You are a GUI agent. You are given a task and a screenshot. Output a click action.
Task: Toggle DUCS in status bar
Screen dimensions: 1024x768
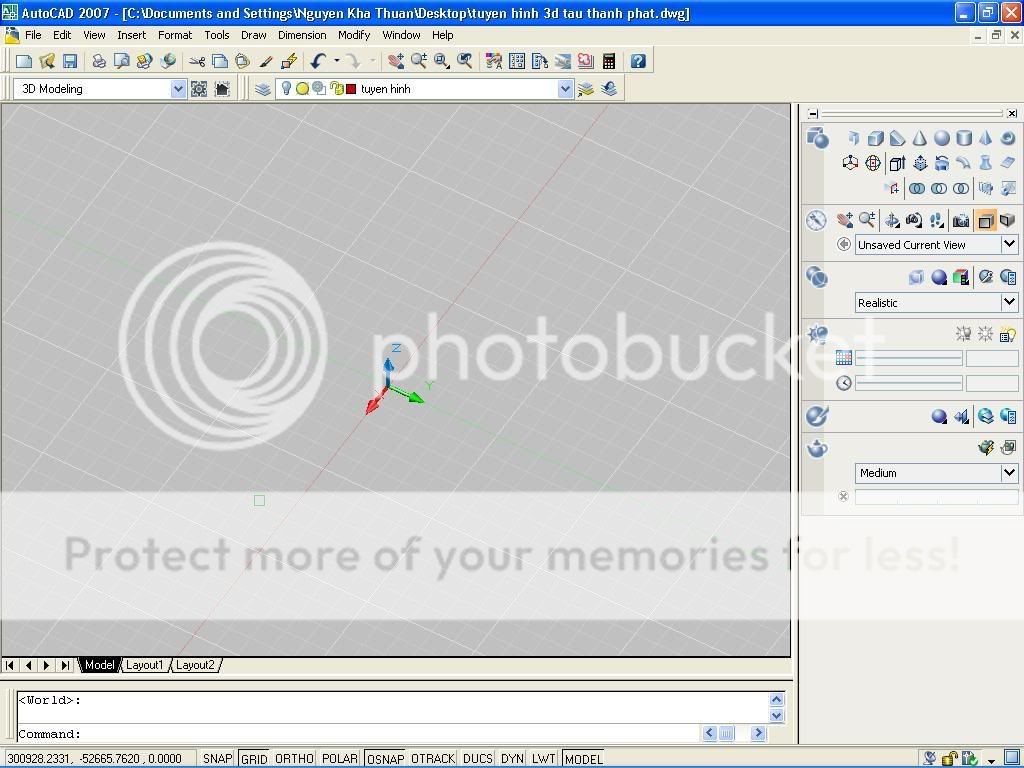coord(477,758)
